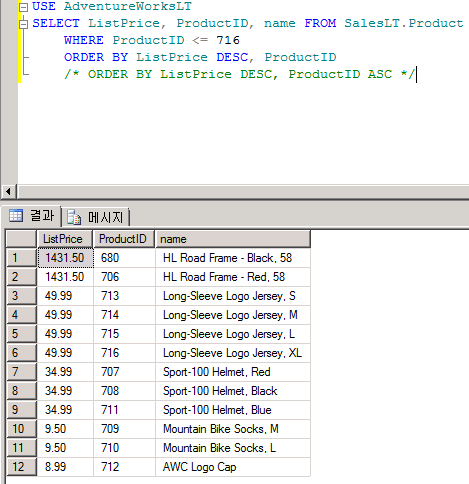Click the 1431.50 cell in row 1
469x484 pixels.
65,258
